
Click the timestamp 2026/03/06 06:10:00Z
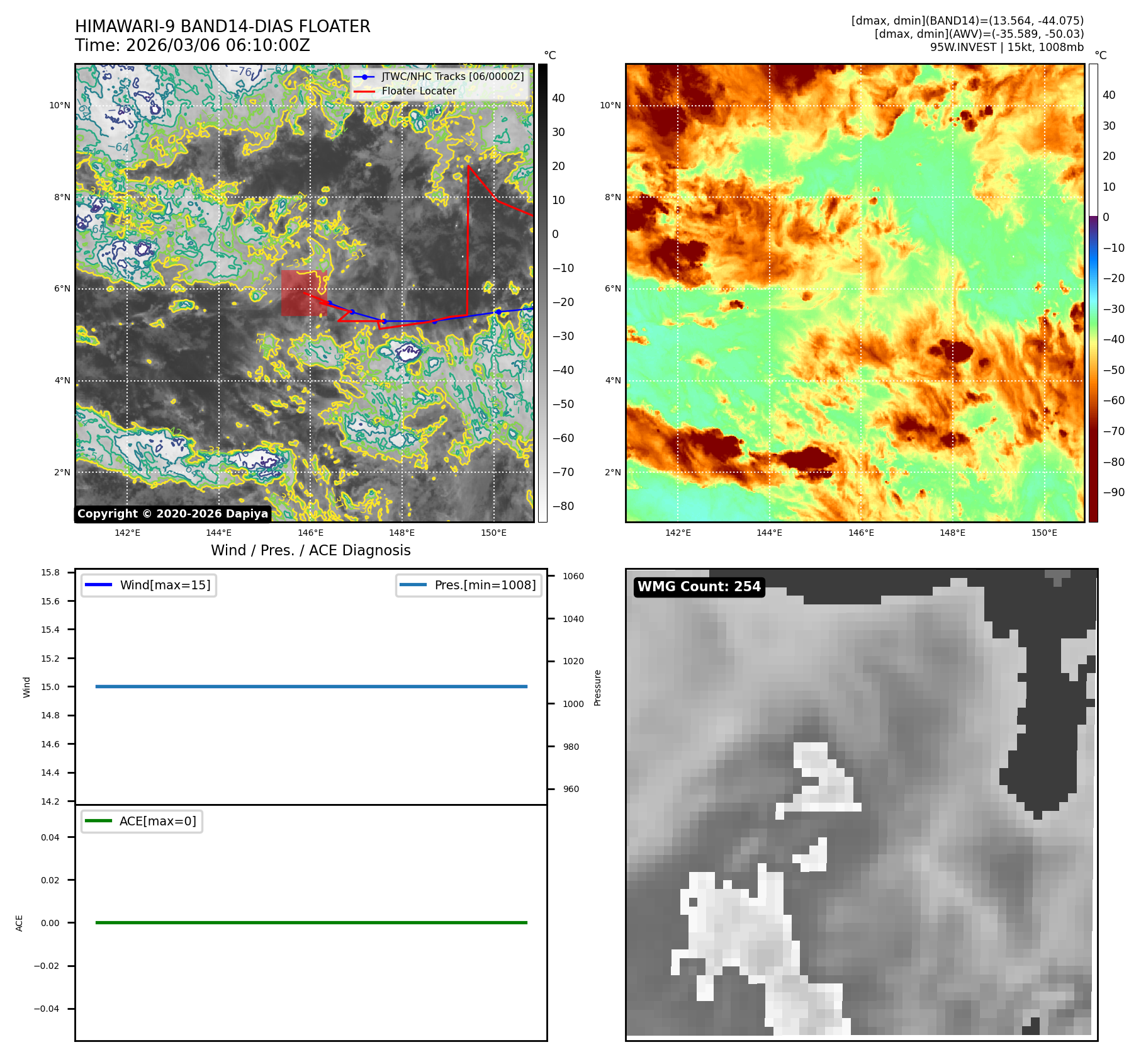click(218, 45)
